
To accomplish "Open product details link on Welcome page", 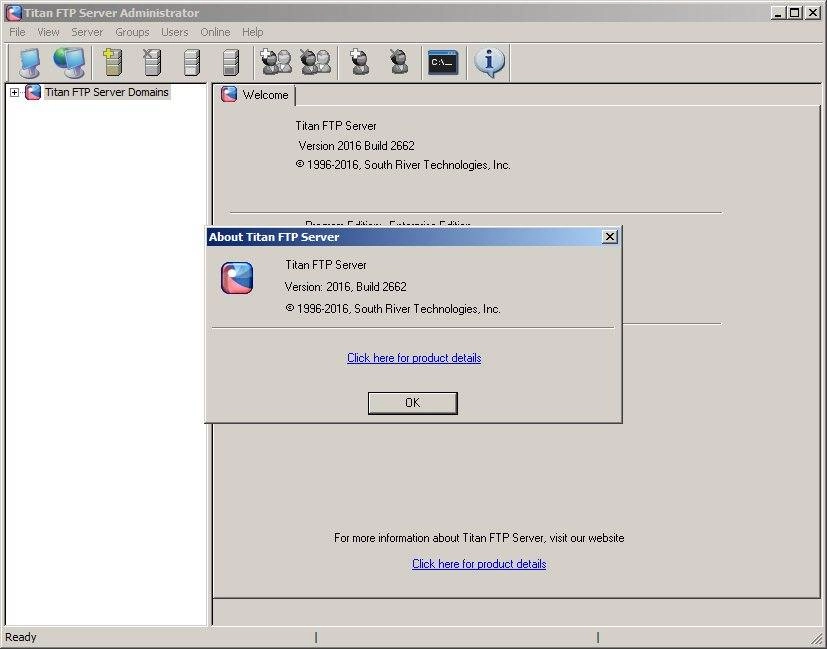I will coord(479,564).
